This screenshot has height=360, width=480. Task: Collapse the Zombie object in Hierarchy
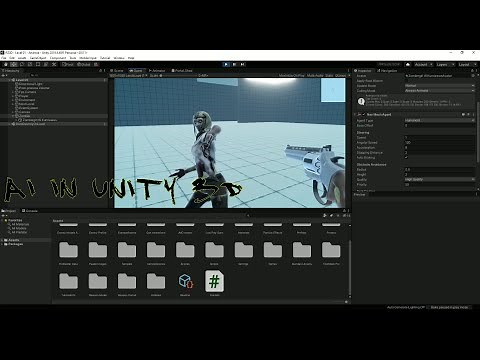(x=13, y=116)
